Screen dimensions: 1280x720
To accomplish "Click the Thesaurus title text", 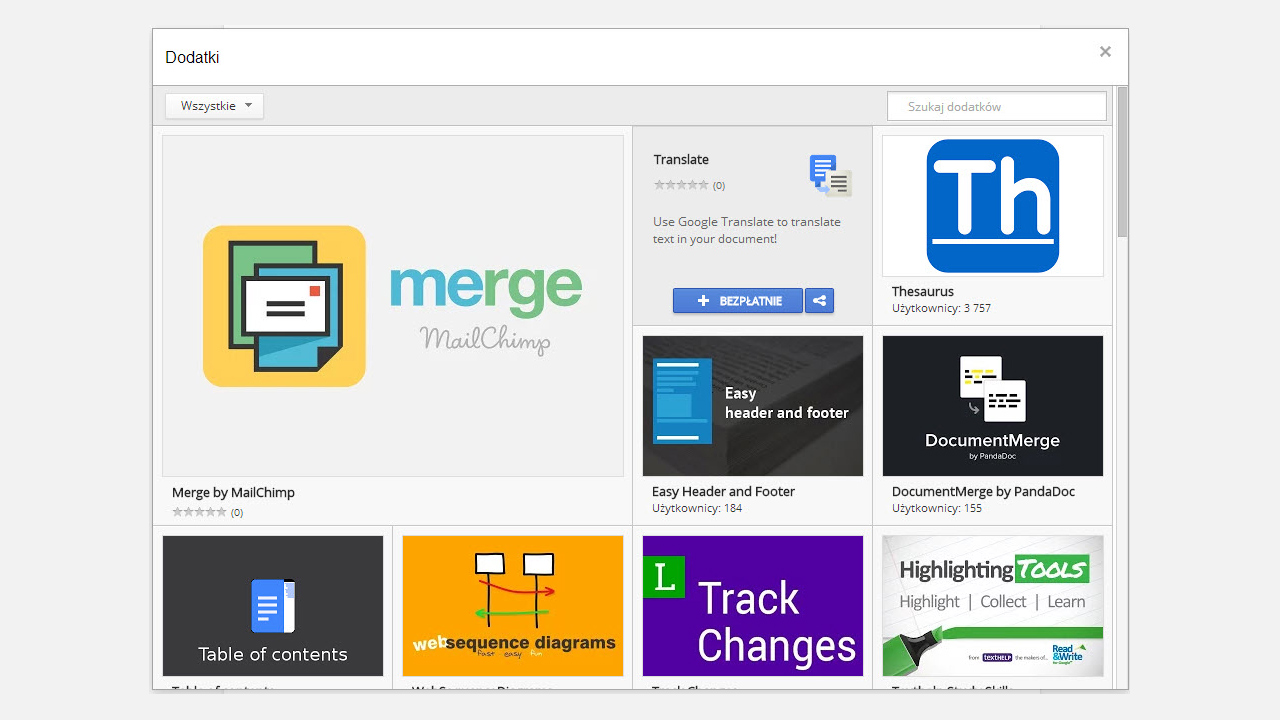I will 922,291.
